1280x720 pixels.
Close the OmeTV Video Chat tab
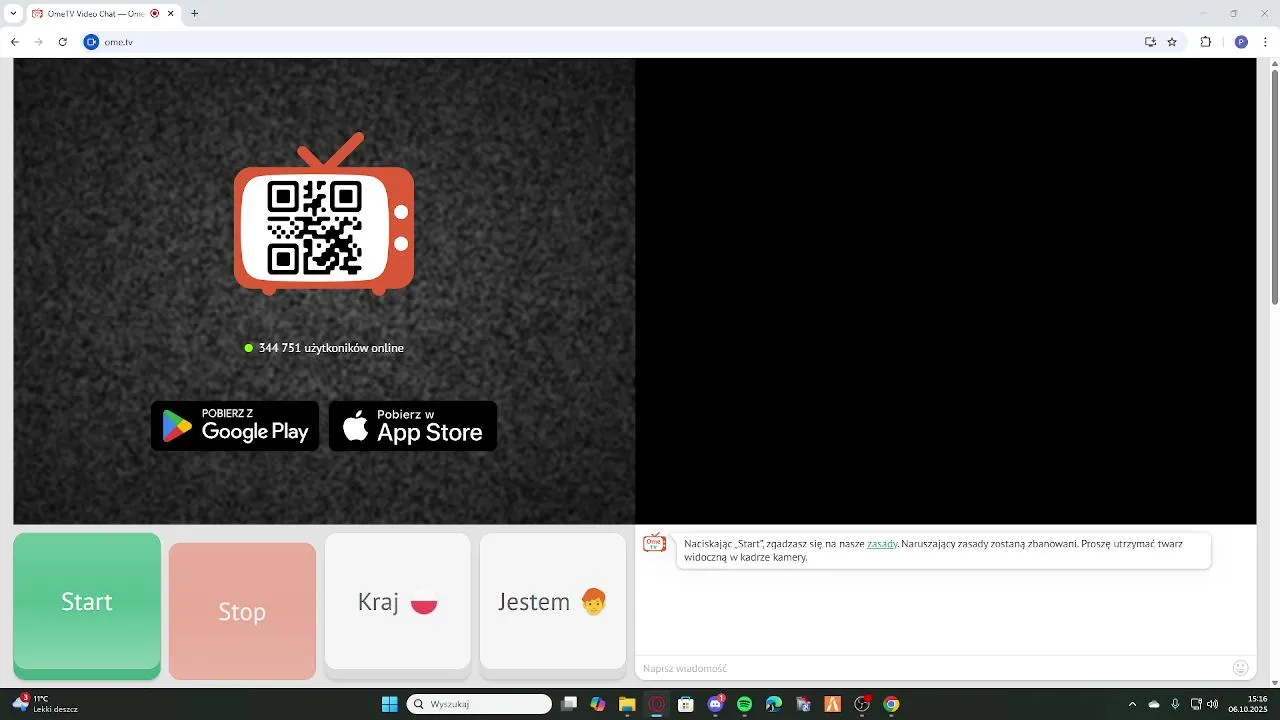tap(171, 14)
